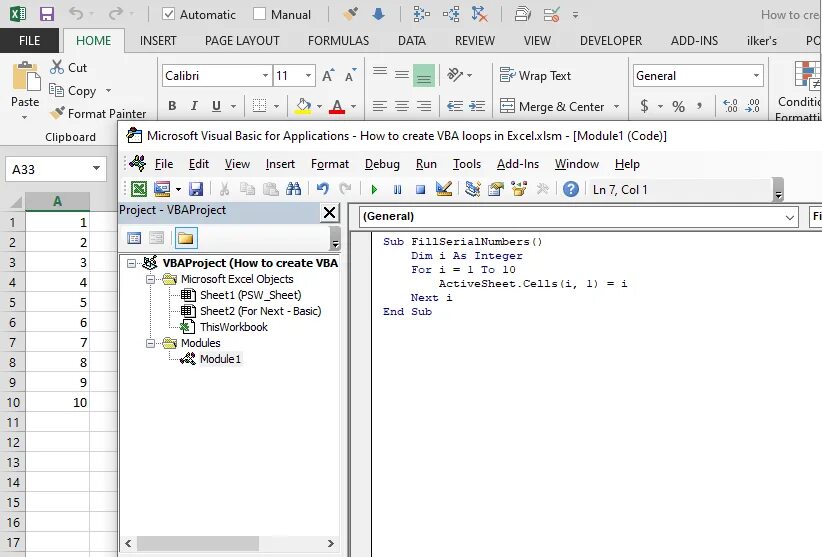Click the View Microsoft Excel icon in VBA toolbar
Screen dimensions: 822x557
pyautogui.click(x=138, y=189)
